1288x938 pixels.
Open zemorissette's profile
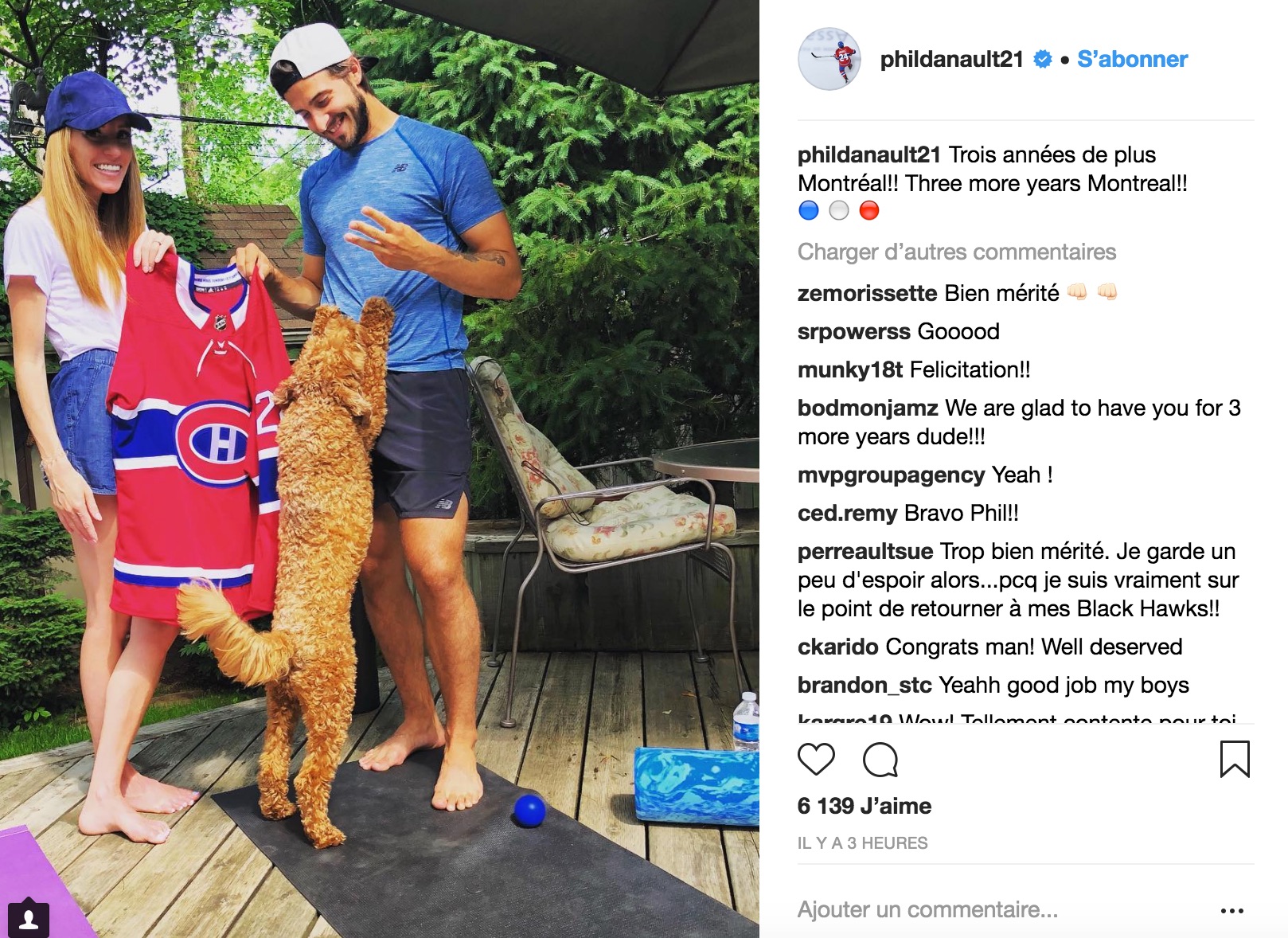tap(867, 293)
